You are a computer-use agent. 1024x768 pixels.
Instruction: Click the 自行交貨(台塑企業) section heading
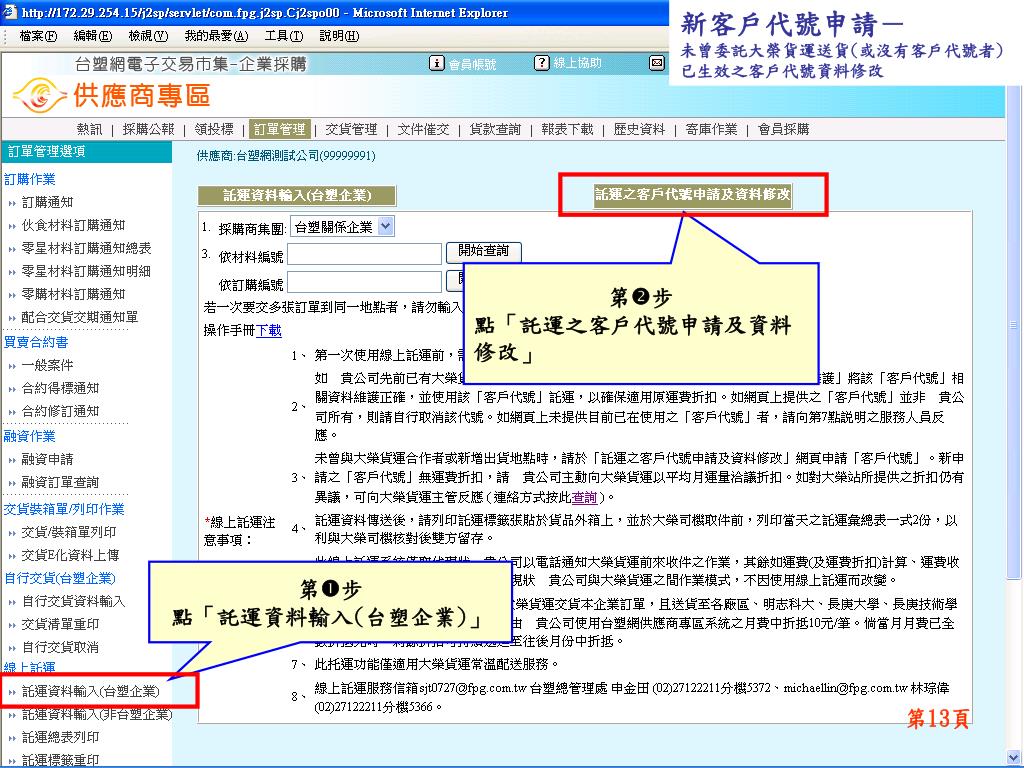(59, 579)
